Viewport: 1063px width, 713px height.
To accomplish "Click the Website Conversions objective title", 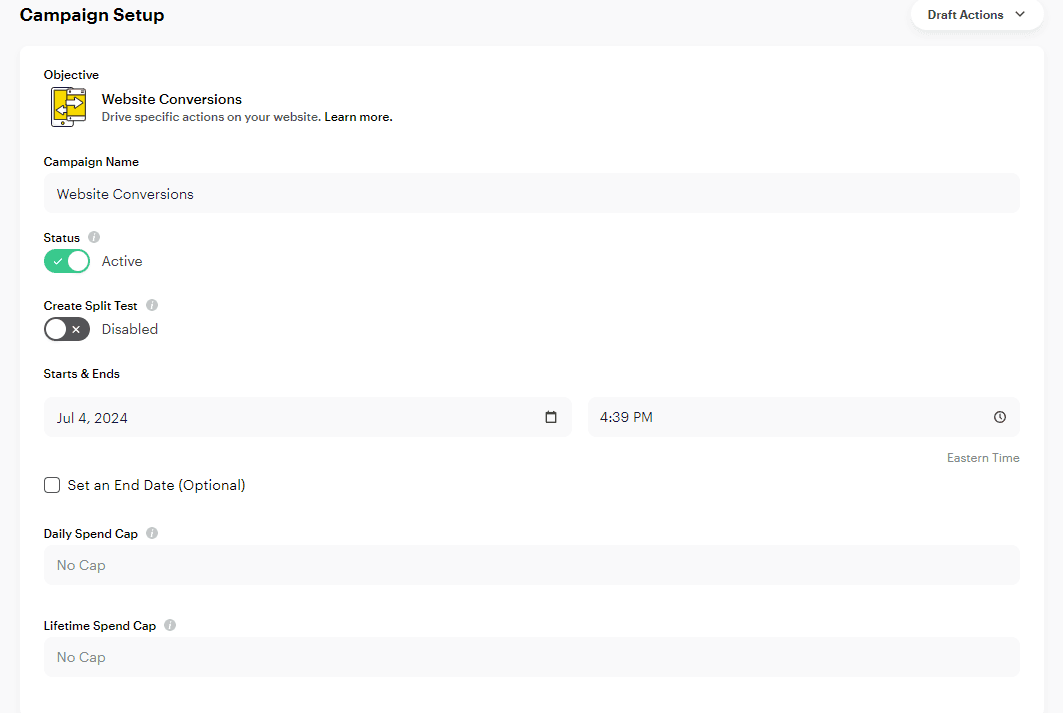I will (172, 99).
